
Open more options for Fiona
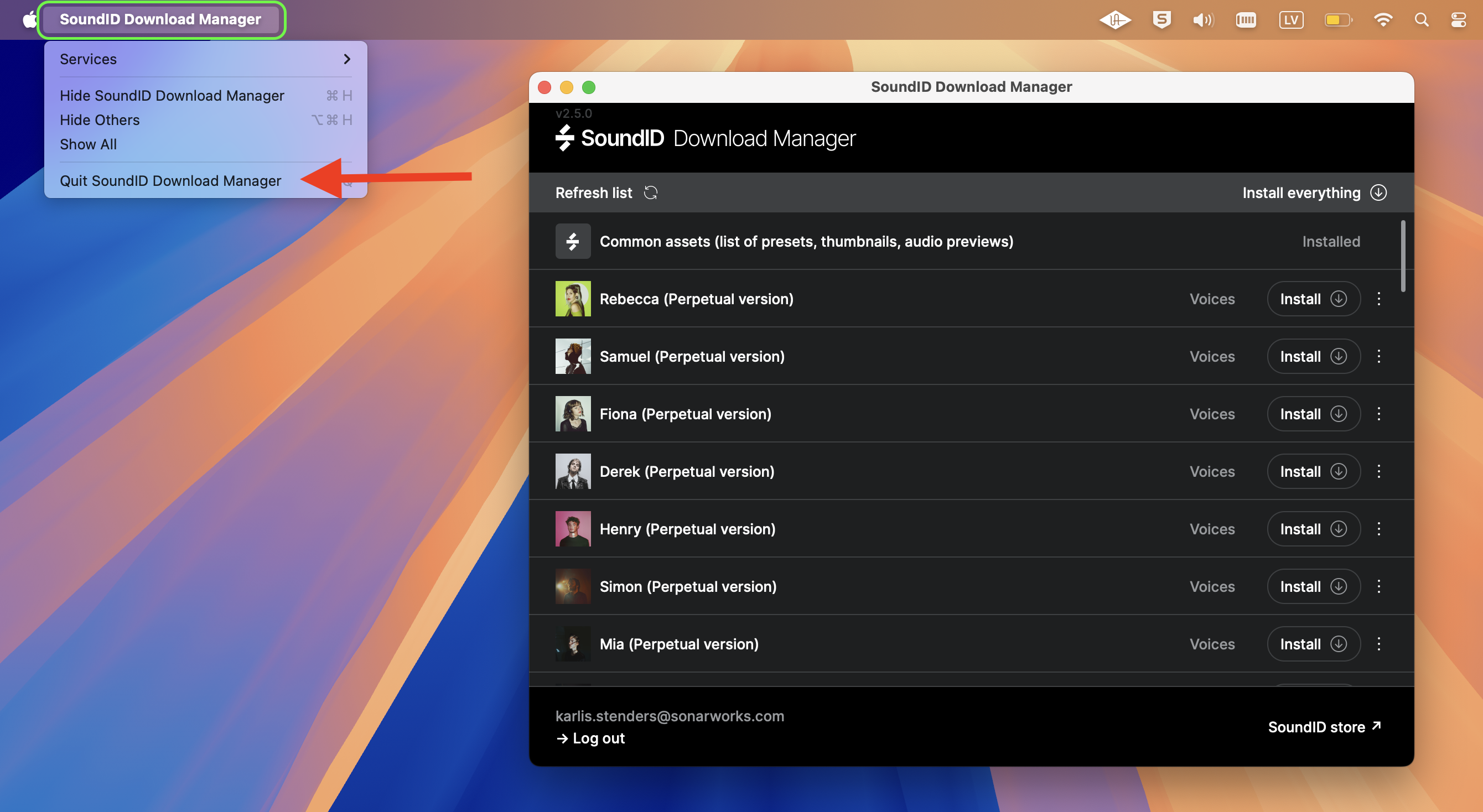tap(1379, 414)
